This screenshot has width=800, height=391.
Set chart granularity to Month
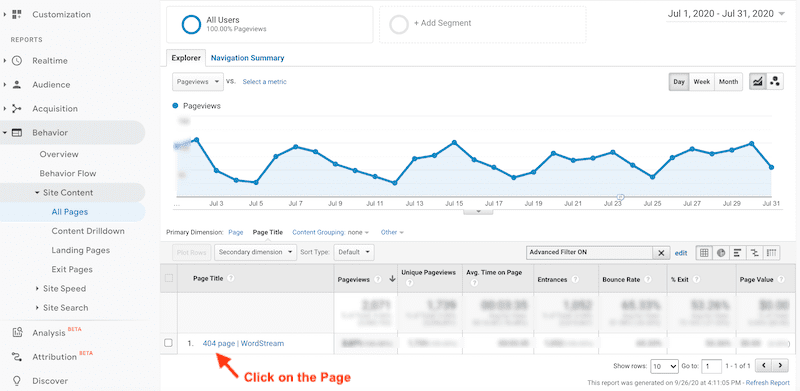click(x=728, y=82)
